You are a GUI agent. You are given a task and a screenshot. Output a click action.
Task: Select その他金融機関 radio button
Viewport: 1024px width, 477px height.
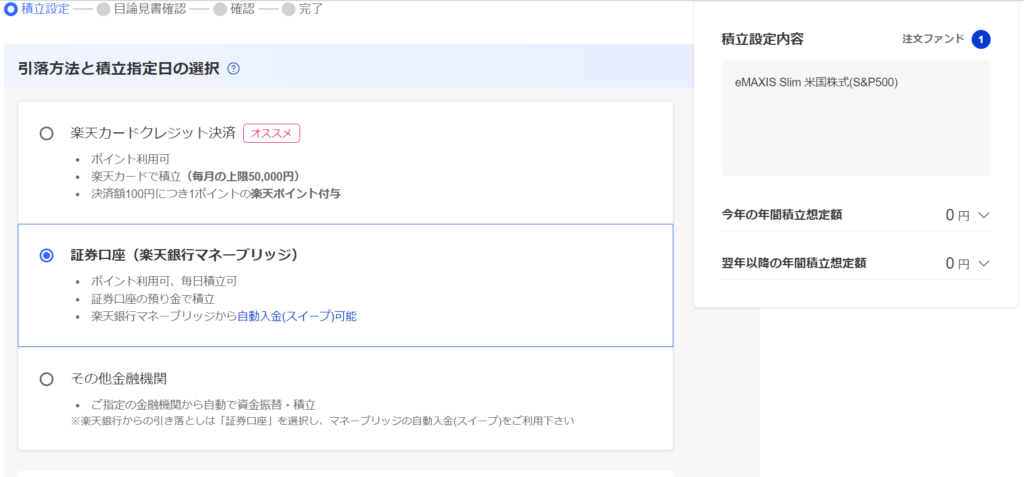click(46, 379)
